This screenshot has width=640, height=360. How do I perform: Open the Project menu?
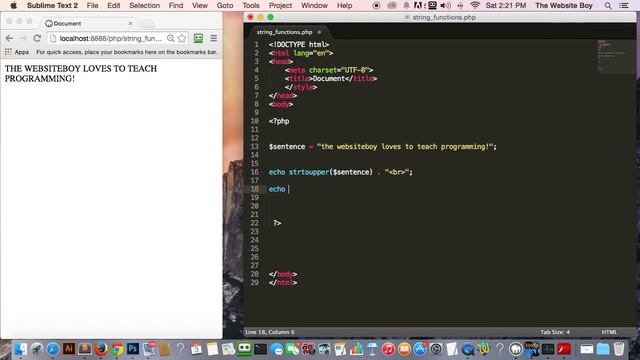pyautogui.click(x=280, y=5)
